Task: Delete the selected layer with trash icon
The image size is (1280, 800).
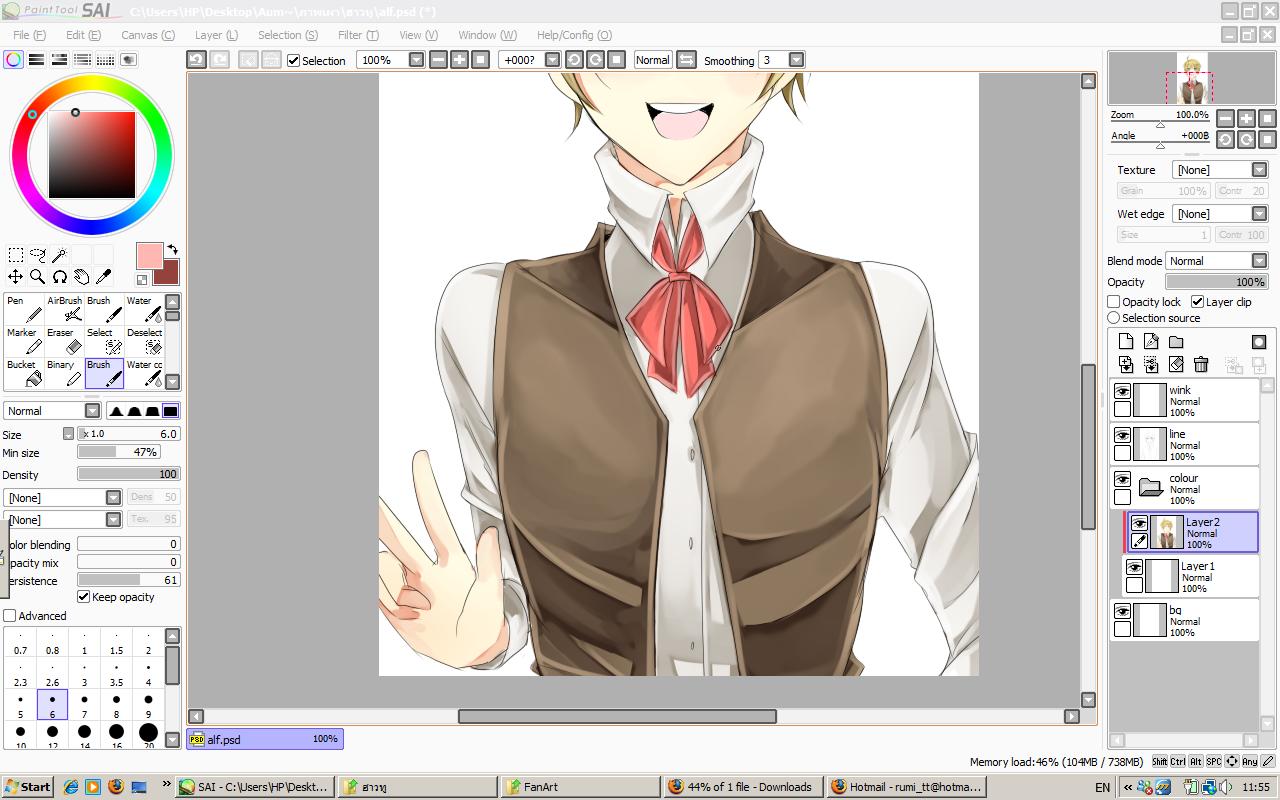Action: (1201, 365)
